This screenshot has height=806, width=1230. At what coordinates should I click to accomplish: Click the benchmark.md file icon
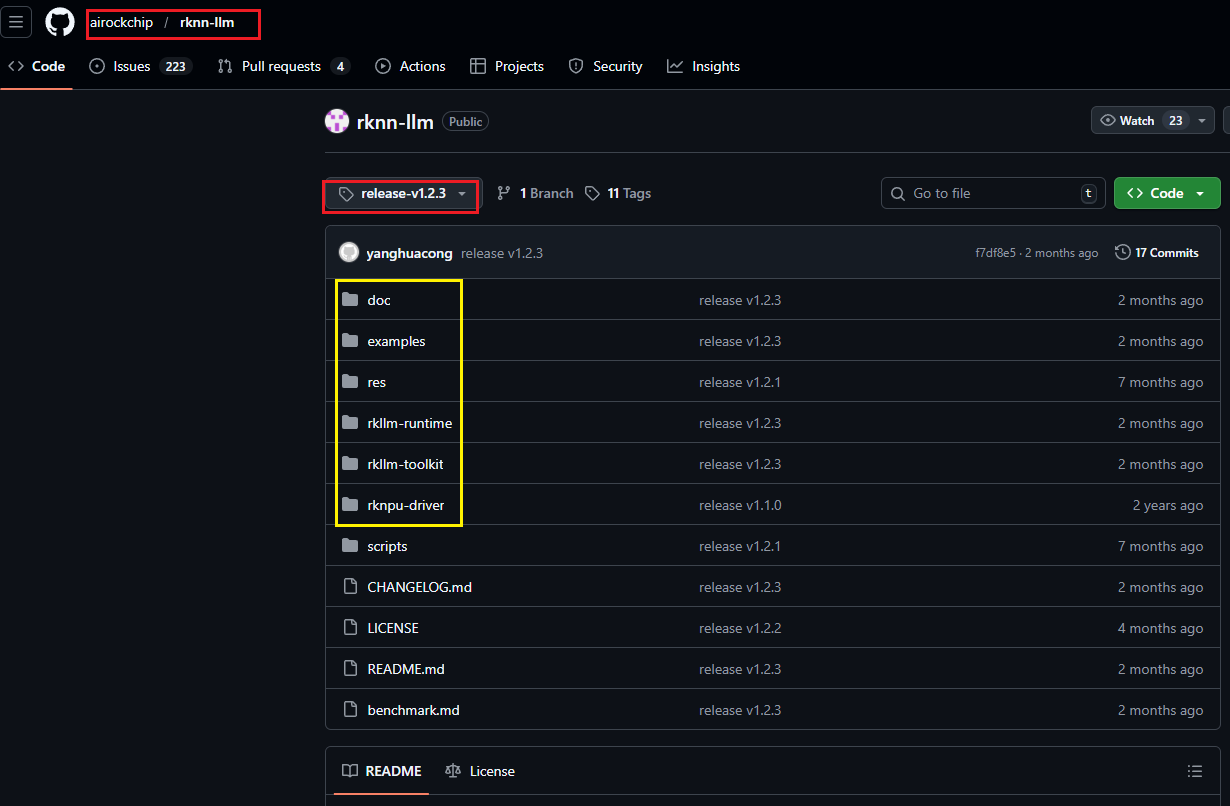click(x=350, y=710)
